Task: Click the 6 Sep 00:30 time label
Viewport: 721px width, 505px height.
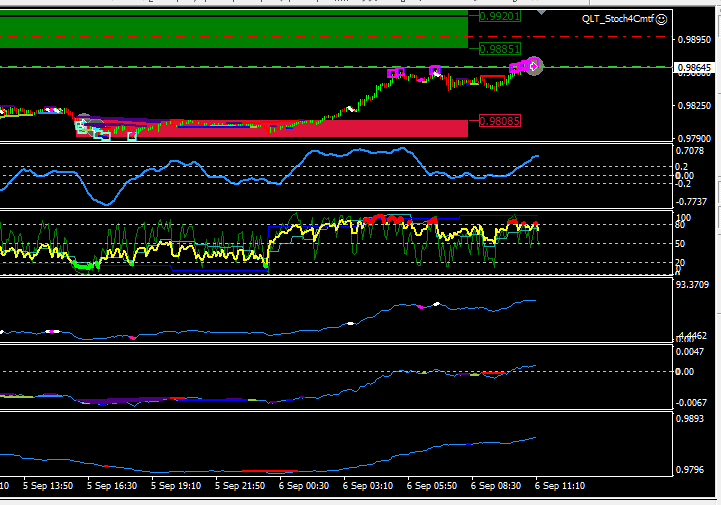Action: 304,486
